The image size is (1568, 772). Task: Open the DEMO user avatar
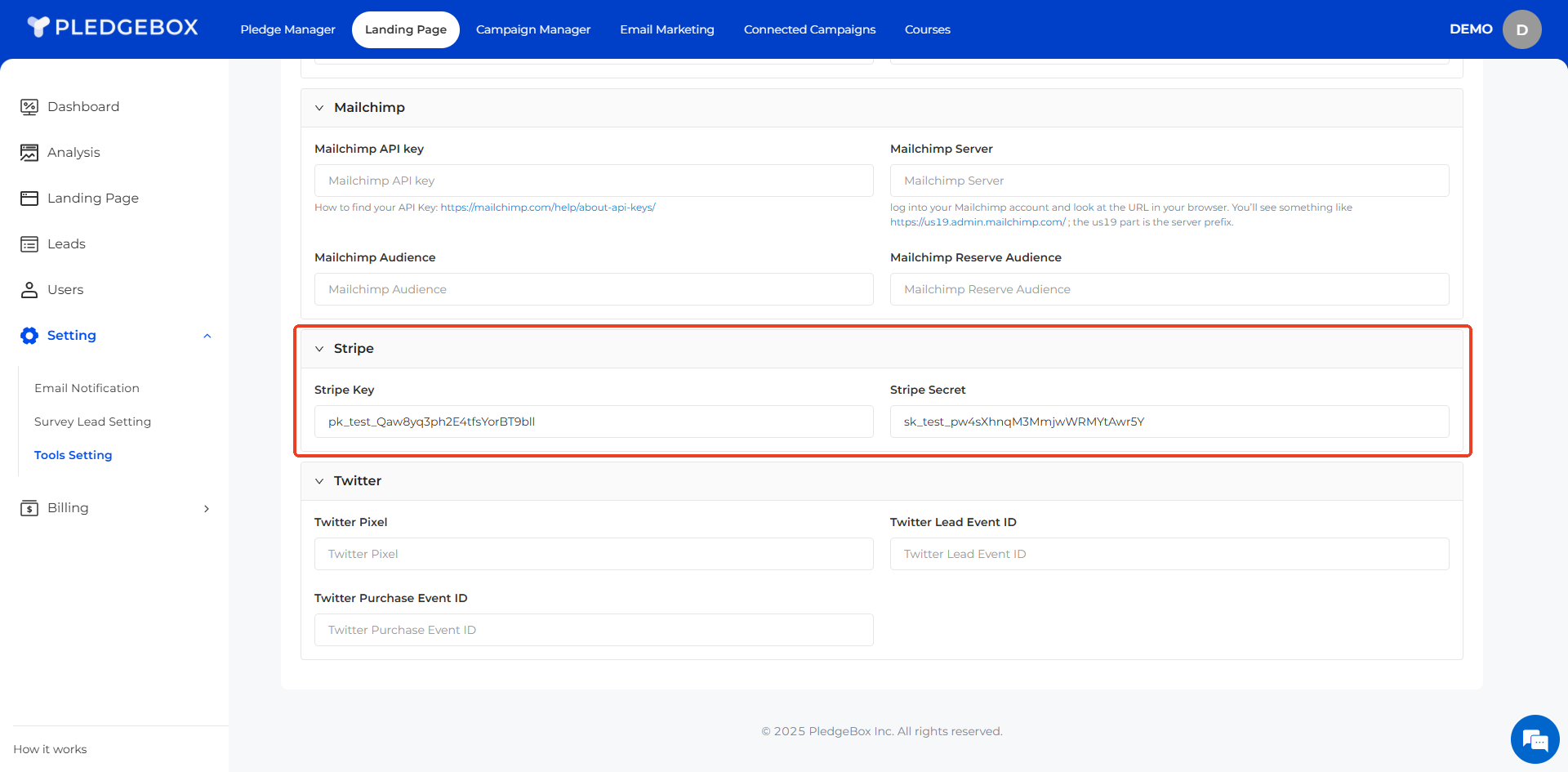click(1522, 29)
